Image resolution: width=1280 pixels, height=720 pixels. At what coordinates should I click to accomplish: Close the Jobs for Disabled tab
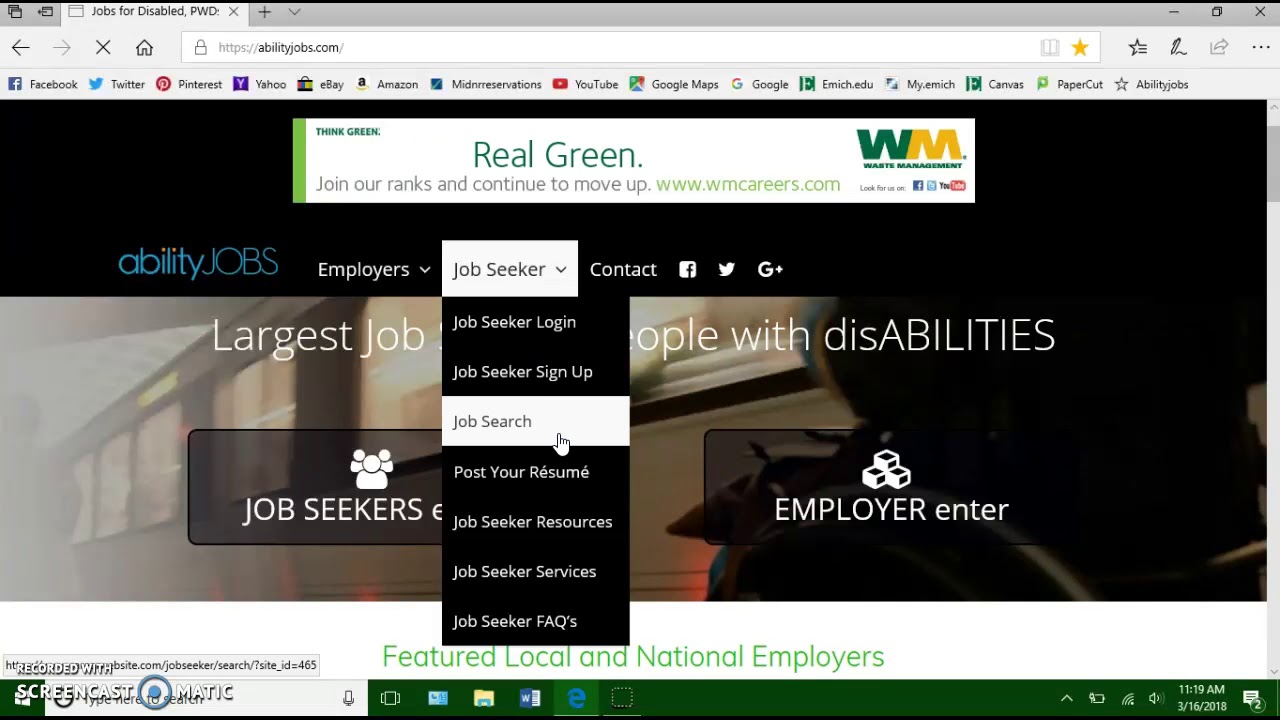[x=233, y=12]
